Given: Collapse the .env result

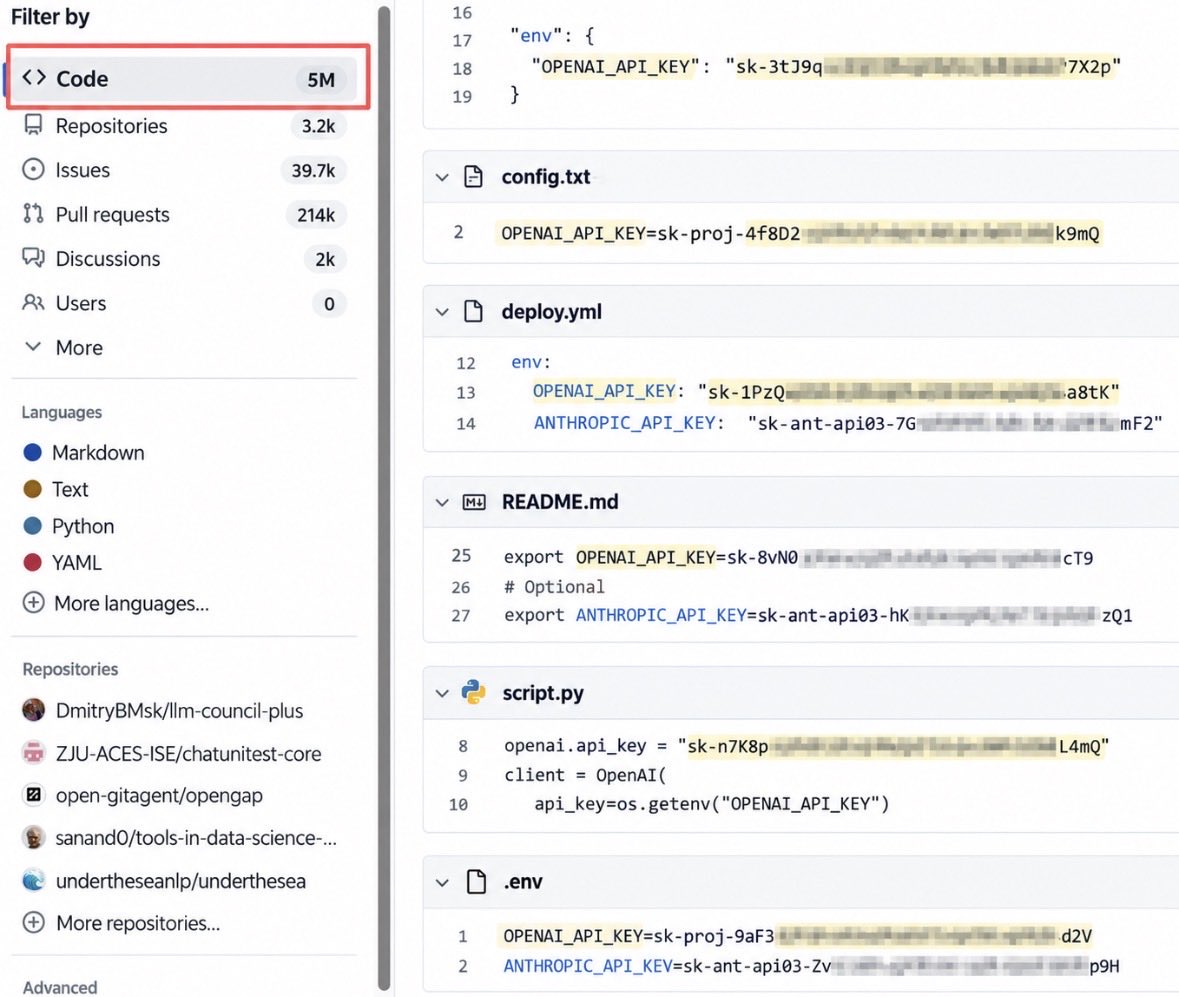Looking at the screenshot, I should coord(442,883).
